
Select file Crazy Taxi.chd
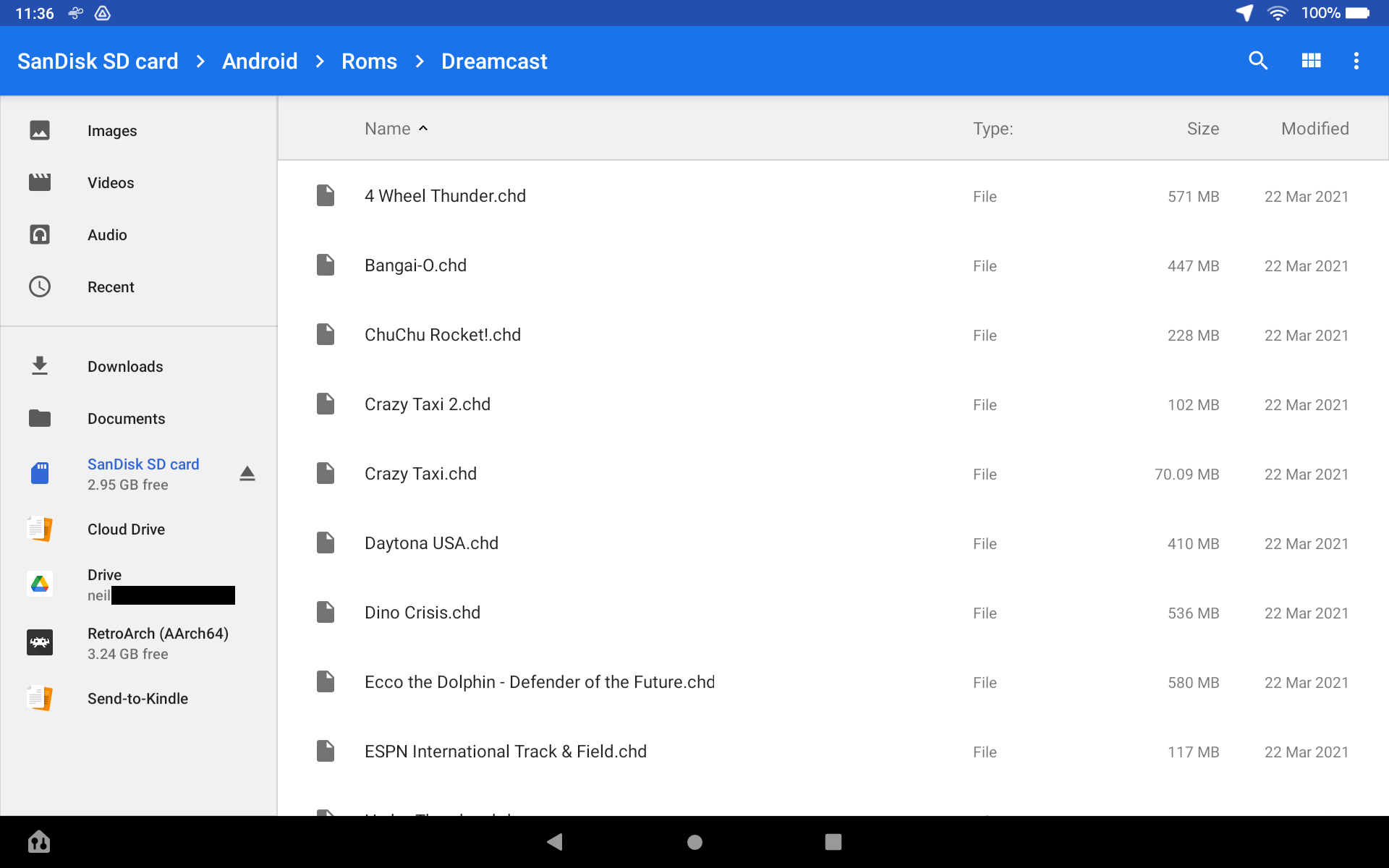(x=833, y=474)
